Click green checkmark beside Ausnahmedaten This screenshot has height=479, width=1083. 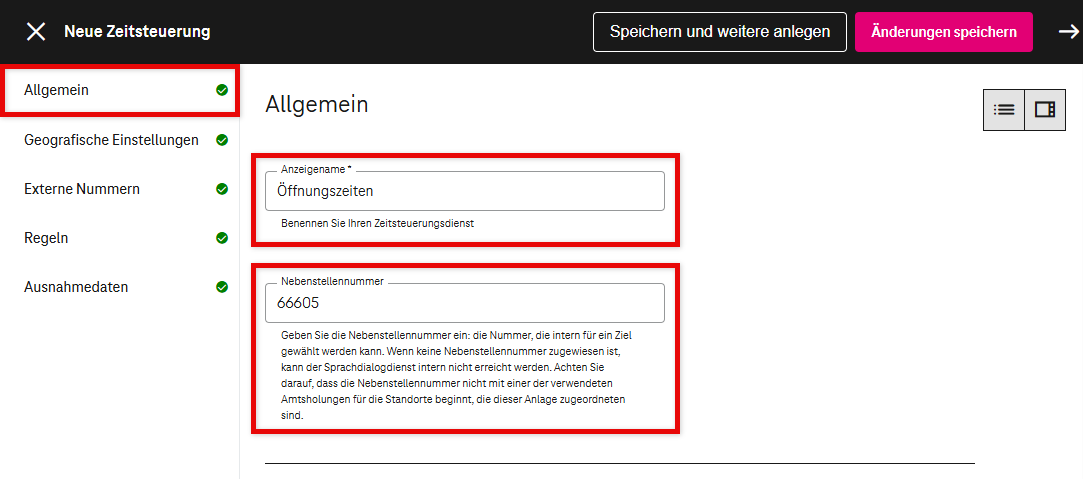pyautogui.click(x=222, y=287)
